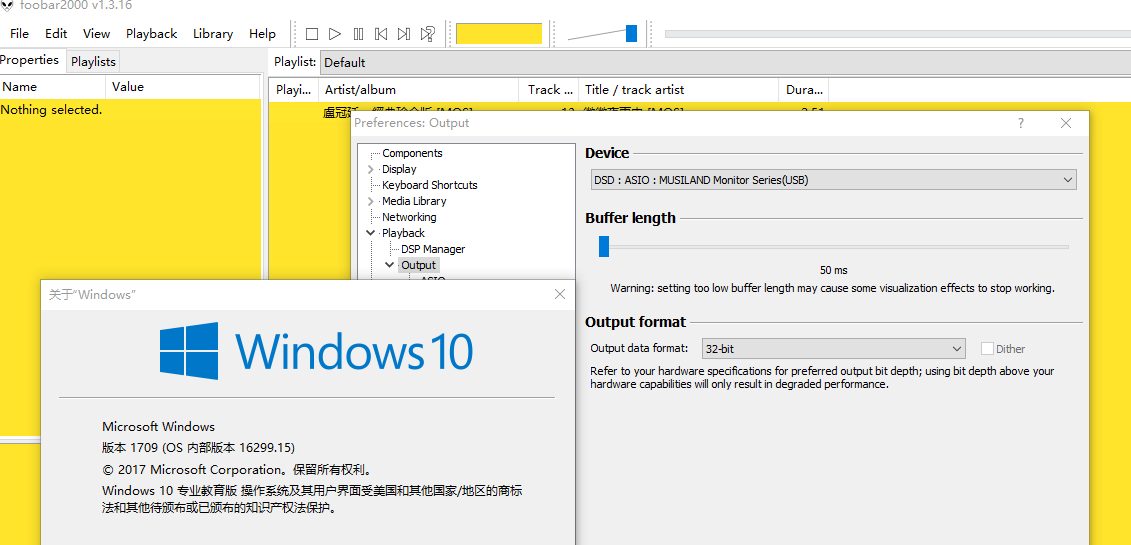This screenshot has height=545, width=1131.
Task: Toggle the Dither checkbox
Action: [x=987, y=349]
